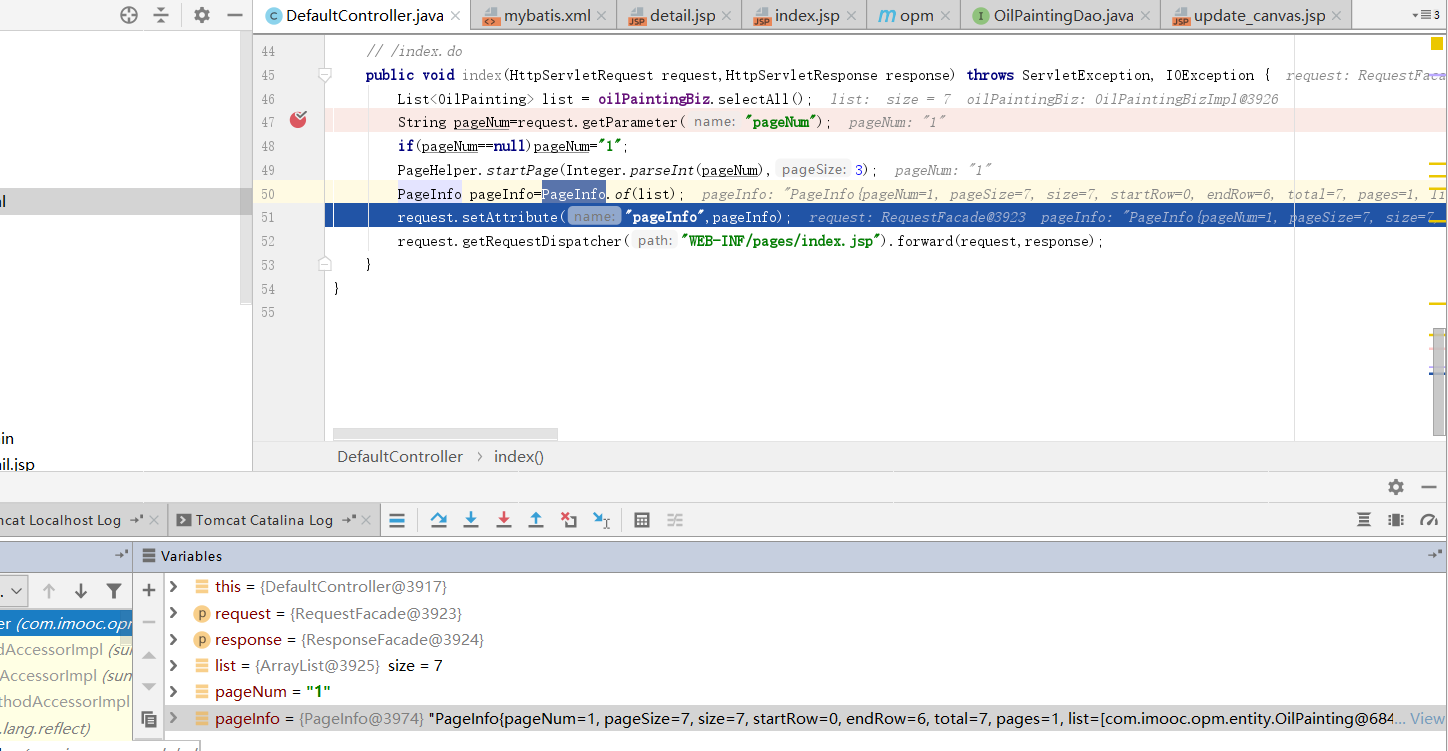
Task: Click the Trace Current Stream Chain icon
Action: click(x=675, y=520)
